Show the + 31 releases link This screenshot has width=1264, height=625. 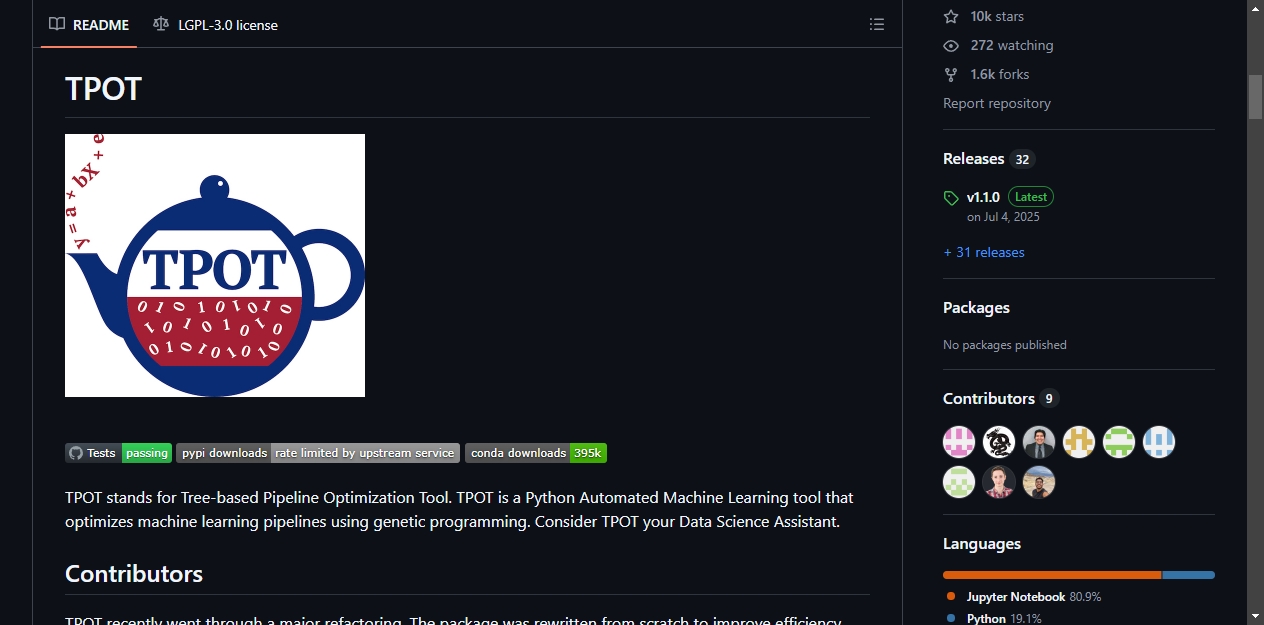coord(984,252)
